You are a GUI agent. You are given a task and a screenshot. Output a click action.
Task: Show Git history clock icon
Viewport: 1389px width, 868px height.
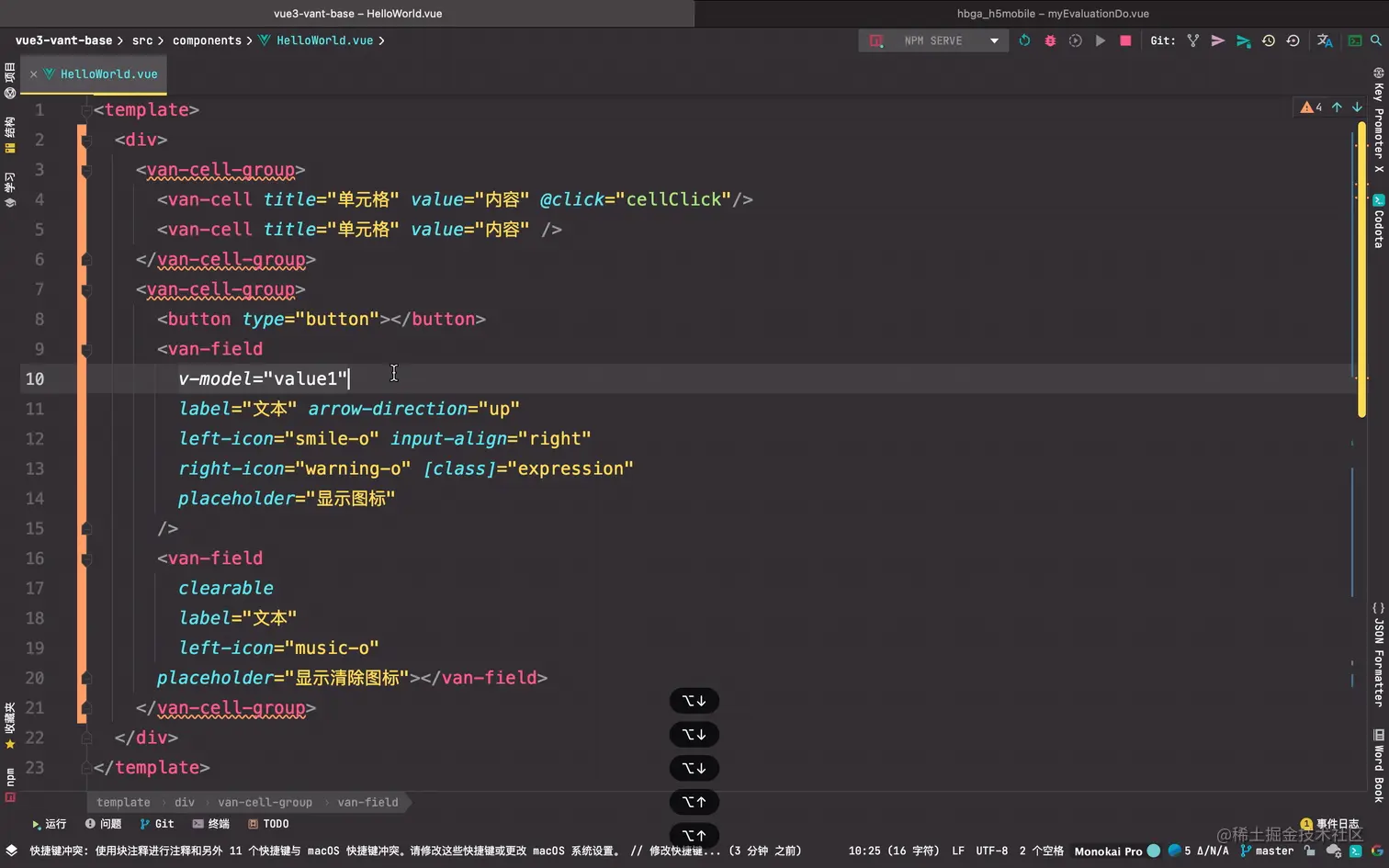[x=1268, y=40]
